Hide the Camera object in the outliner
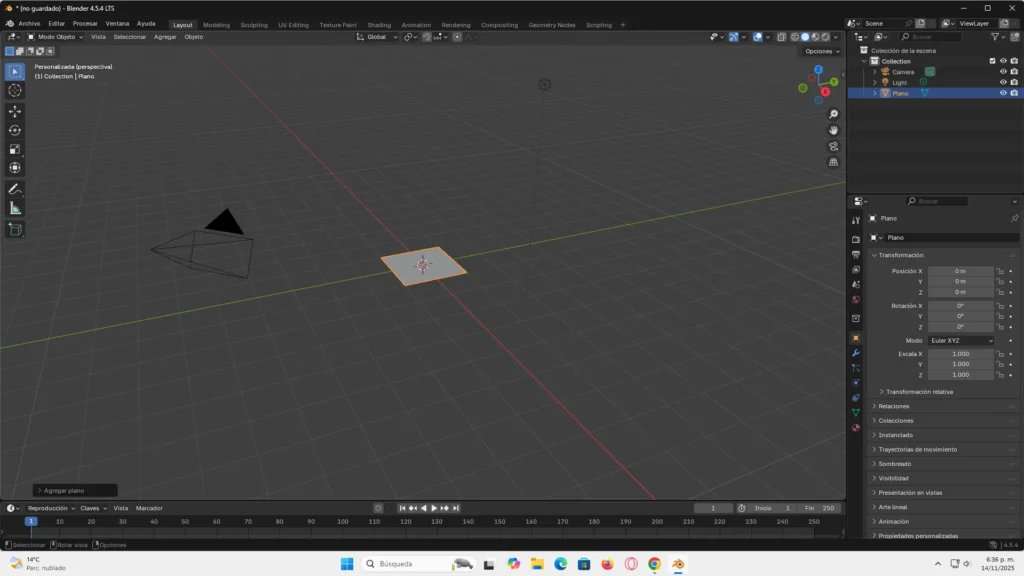Image resolution: width=1024 pixels, height=576 pixels. coord(1003,72)
